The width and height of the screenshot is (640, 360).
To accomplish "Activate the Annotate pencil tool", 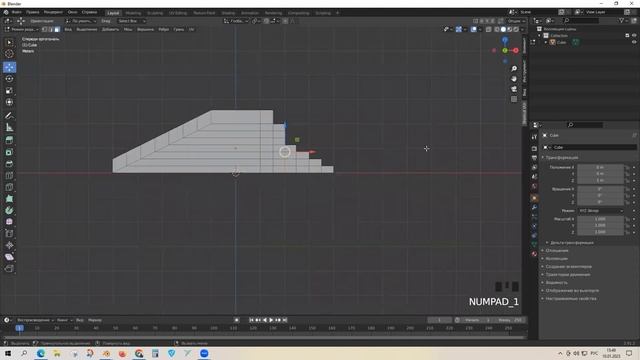I will pos(9,116).
